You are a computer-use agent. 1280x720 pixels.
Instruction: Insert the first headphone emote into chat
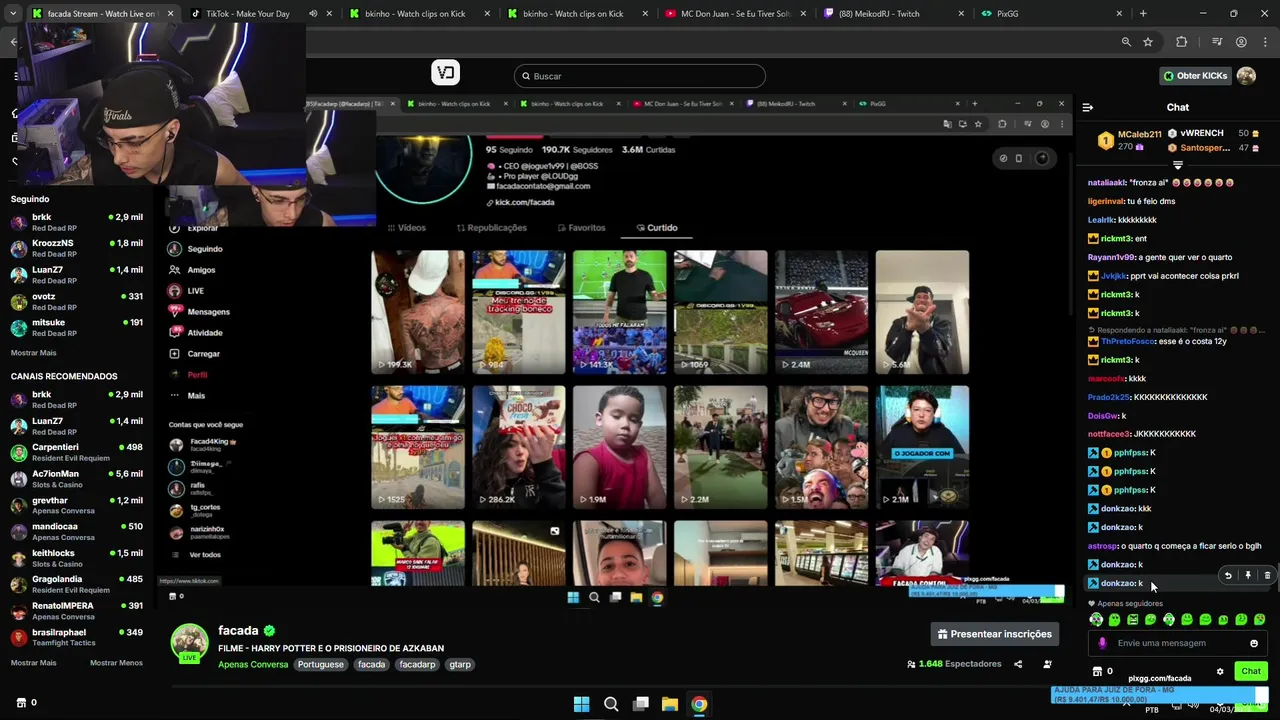1096,620
